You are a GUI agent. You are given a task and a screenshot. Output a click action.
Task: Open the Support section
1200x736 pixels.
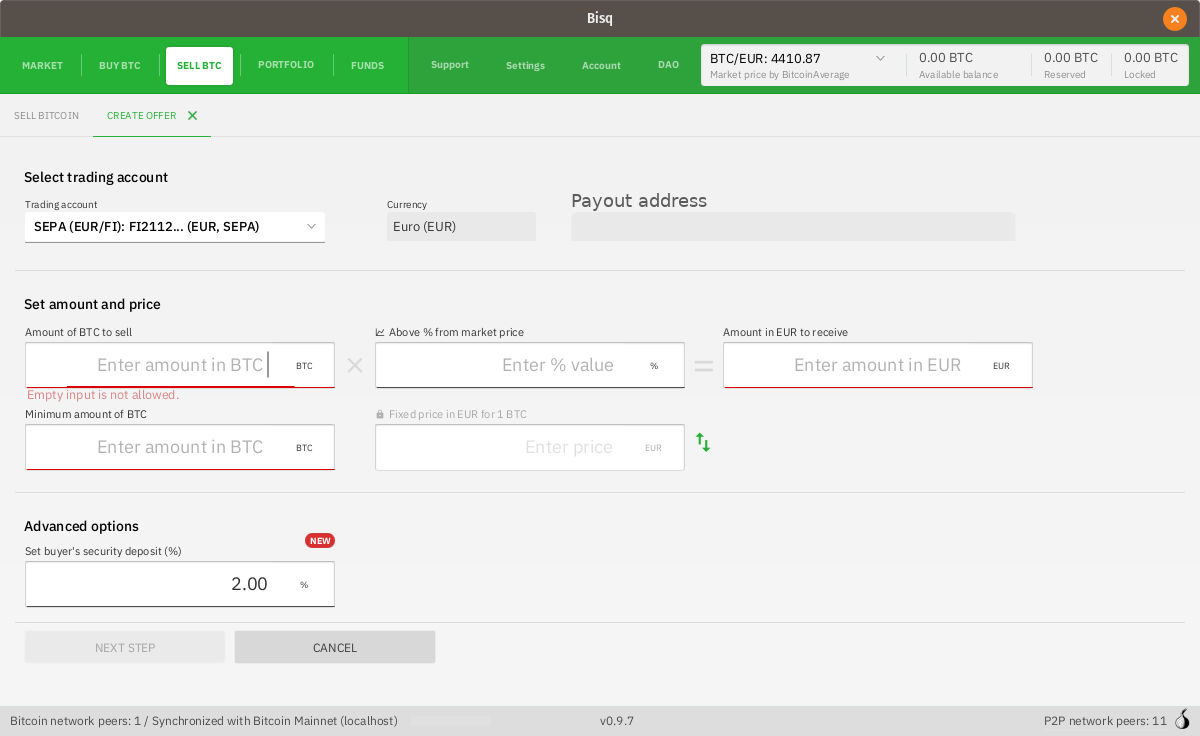(450, 65)
